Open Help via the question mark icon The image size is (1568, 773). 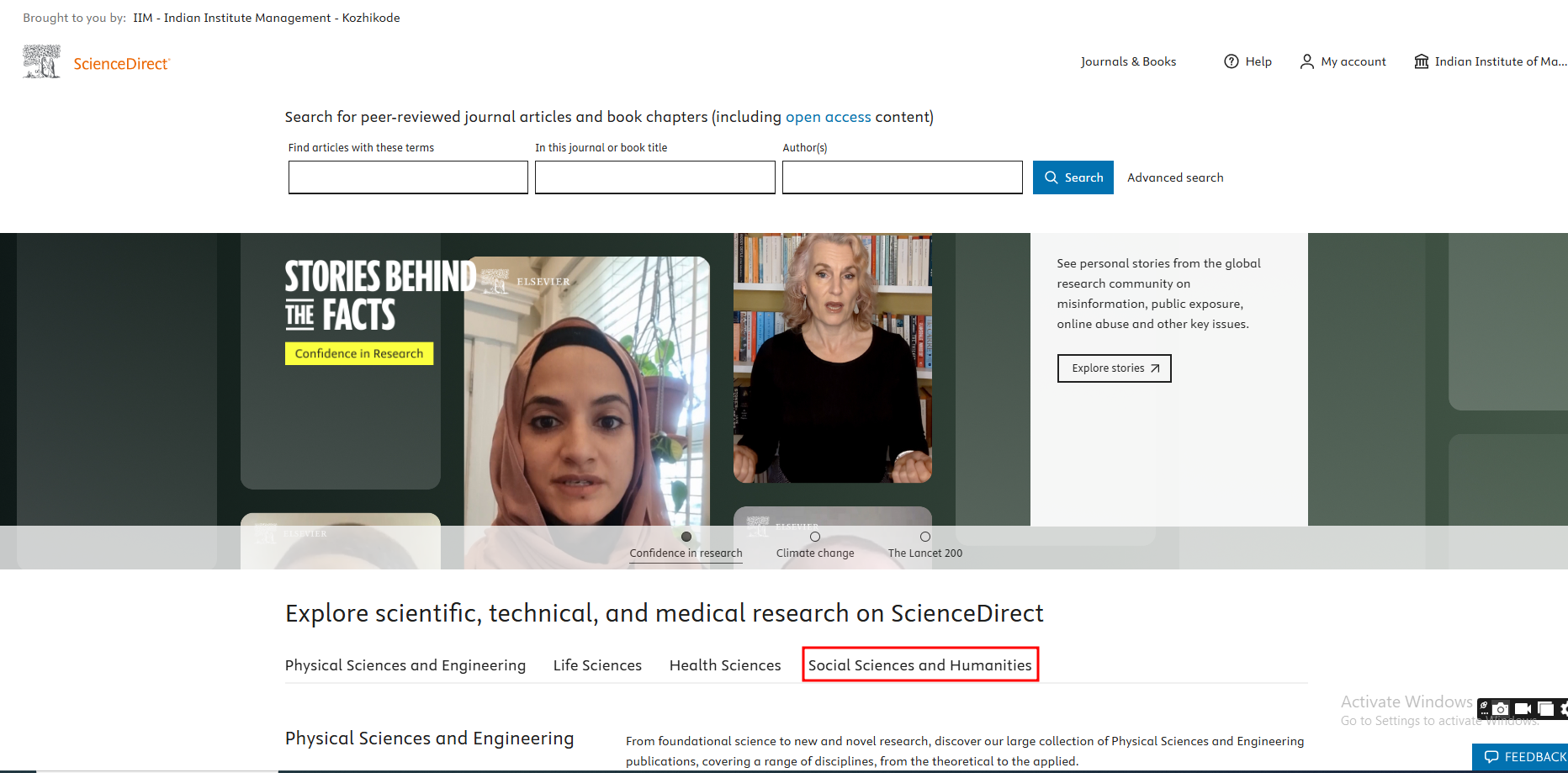click(x=1231, y=61)
